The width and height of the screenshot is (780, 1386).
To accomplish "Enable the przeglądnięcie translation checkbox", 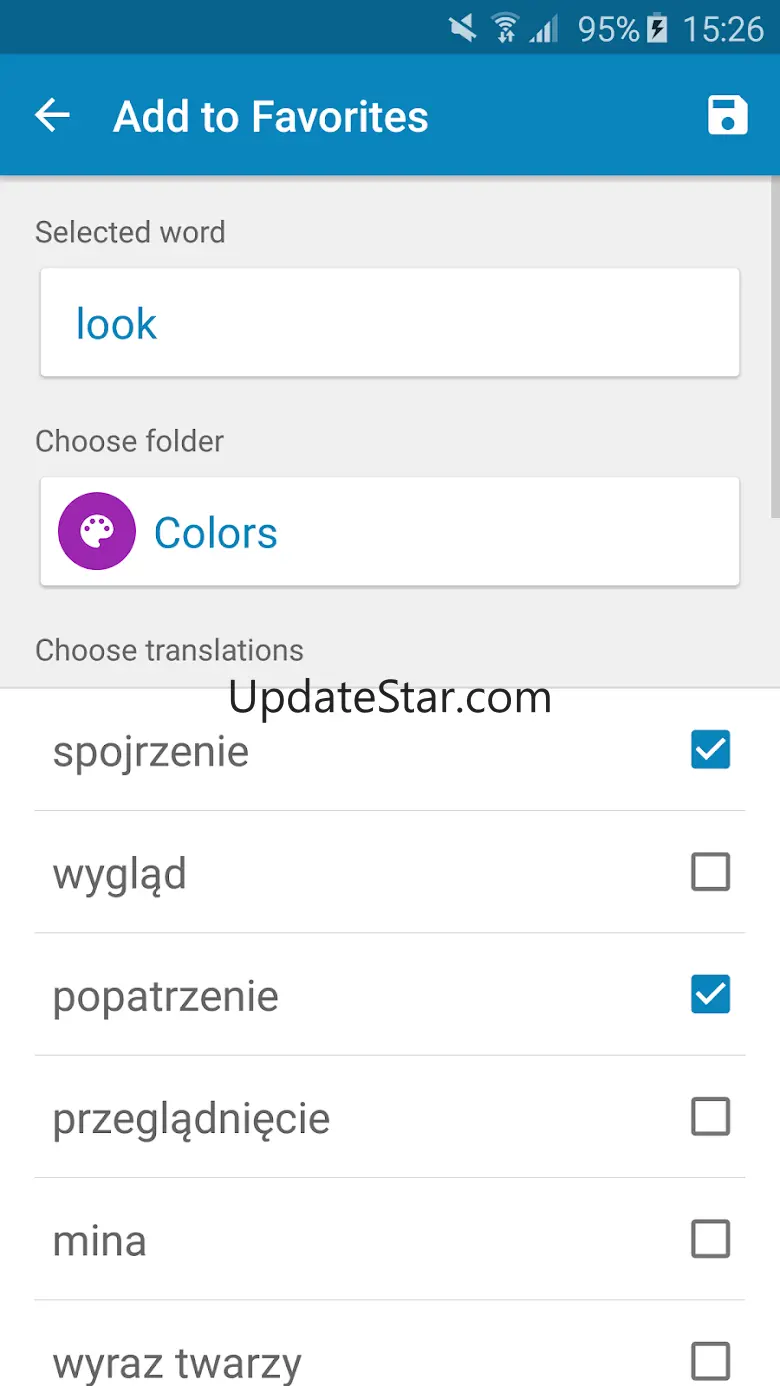I will [710, 1117].
